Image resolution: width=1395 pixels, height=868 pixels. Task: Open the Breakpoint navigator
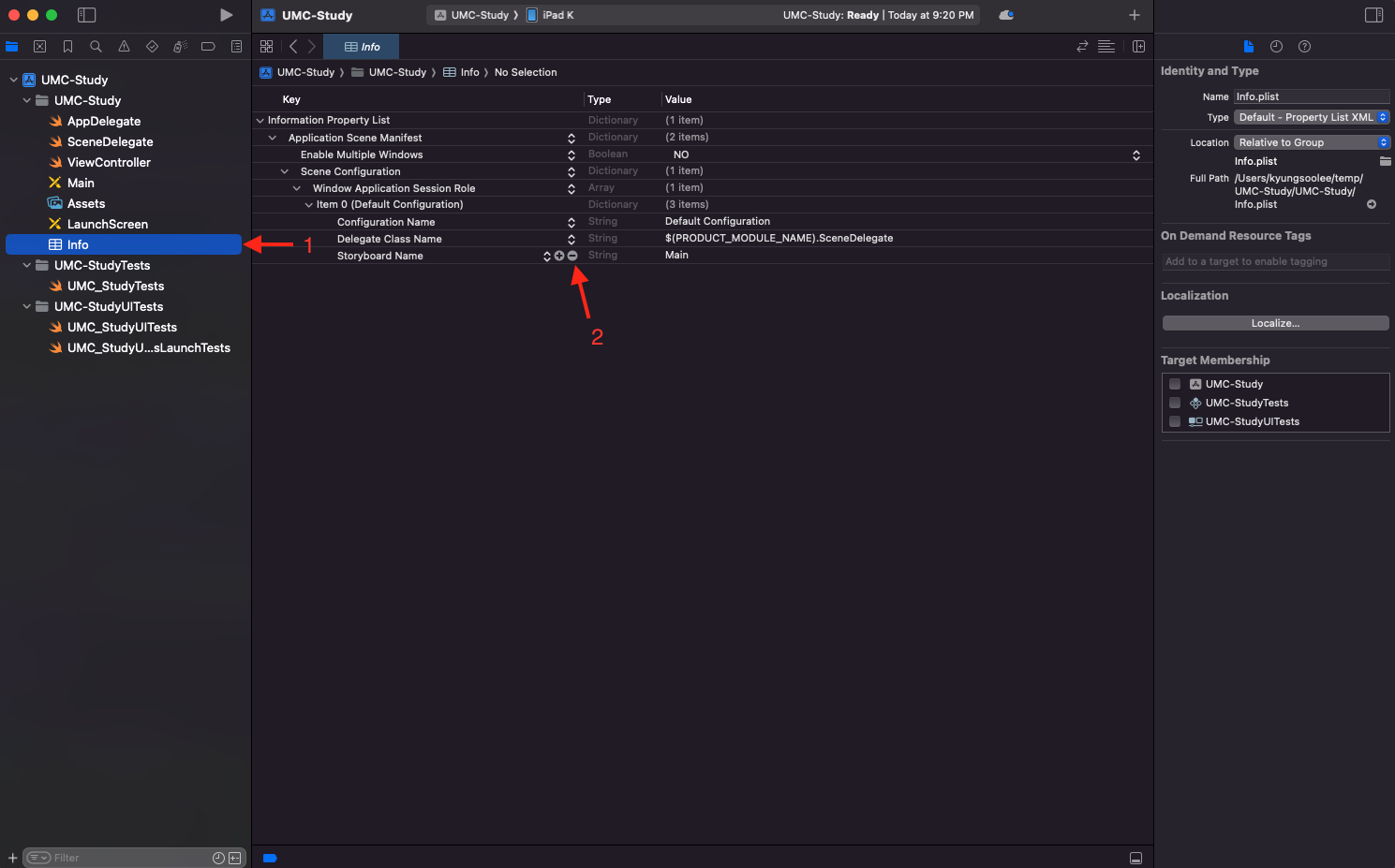pyautogui.click(x=208, y=46)
